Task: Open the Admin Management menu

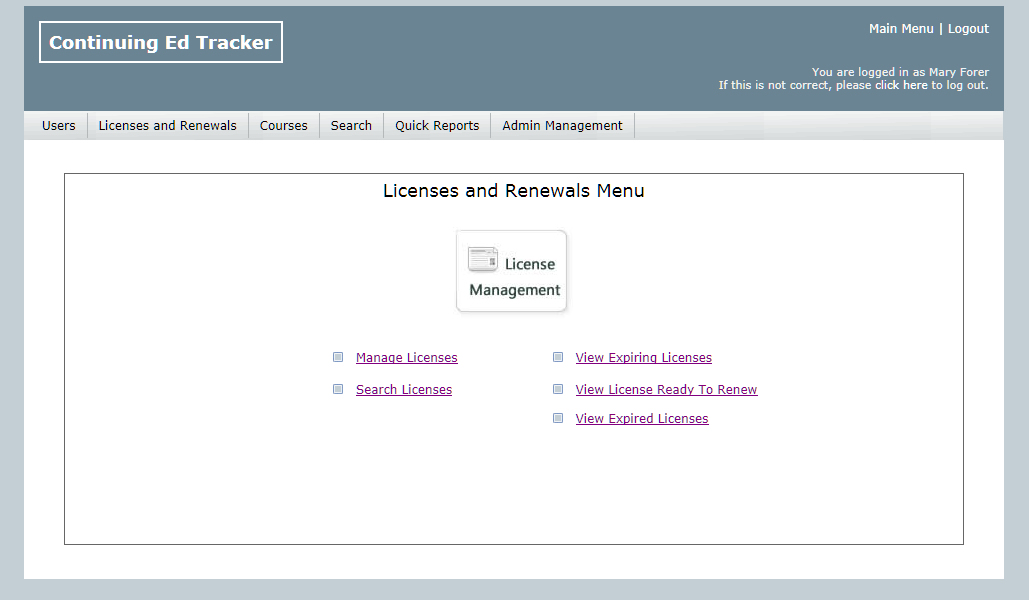Action: [x=562, y=126]
